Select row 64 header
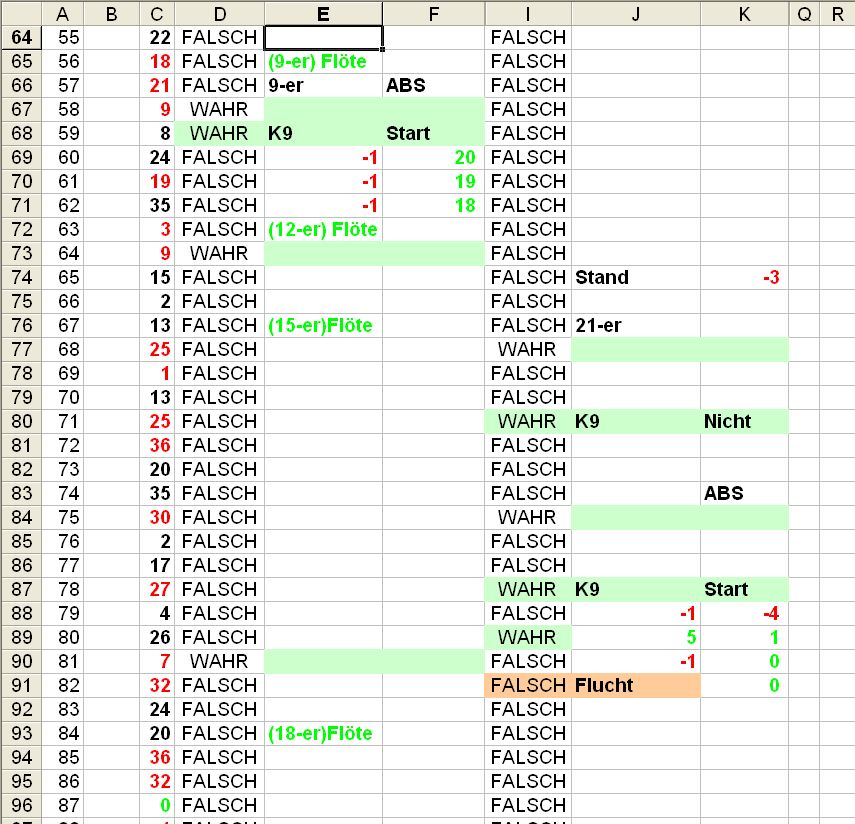The image size is (855, 824). point(21,37)
